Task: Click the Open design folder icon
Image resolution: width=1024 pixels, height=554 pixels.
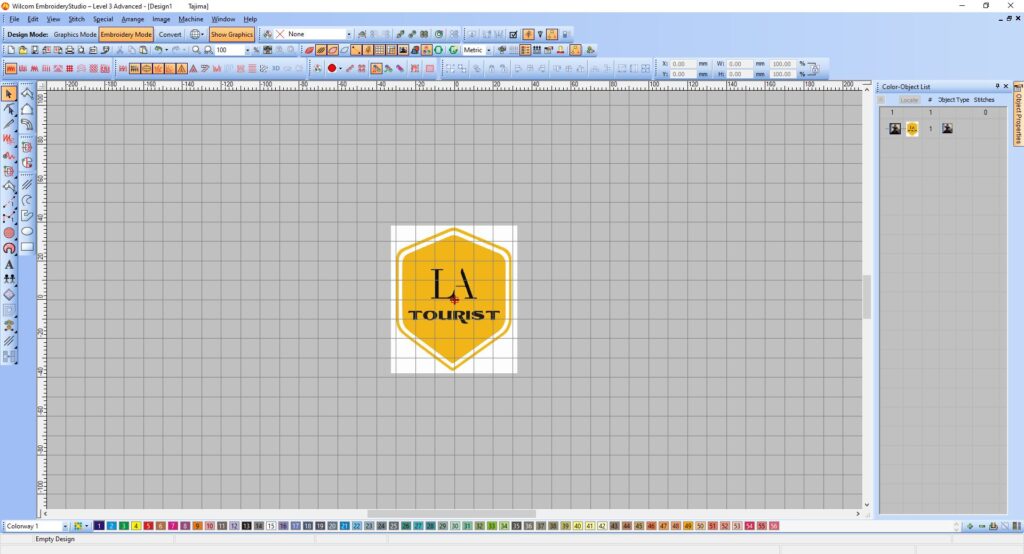Action: [23, 50]
